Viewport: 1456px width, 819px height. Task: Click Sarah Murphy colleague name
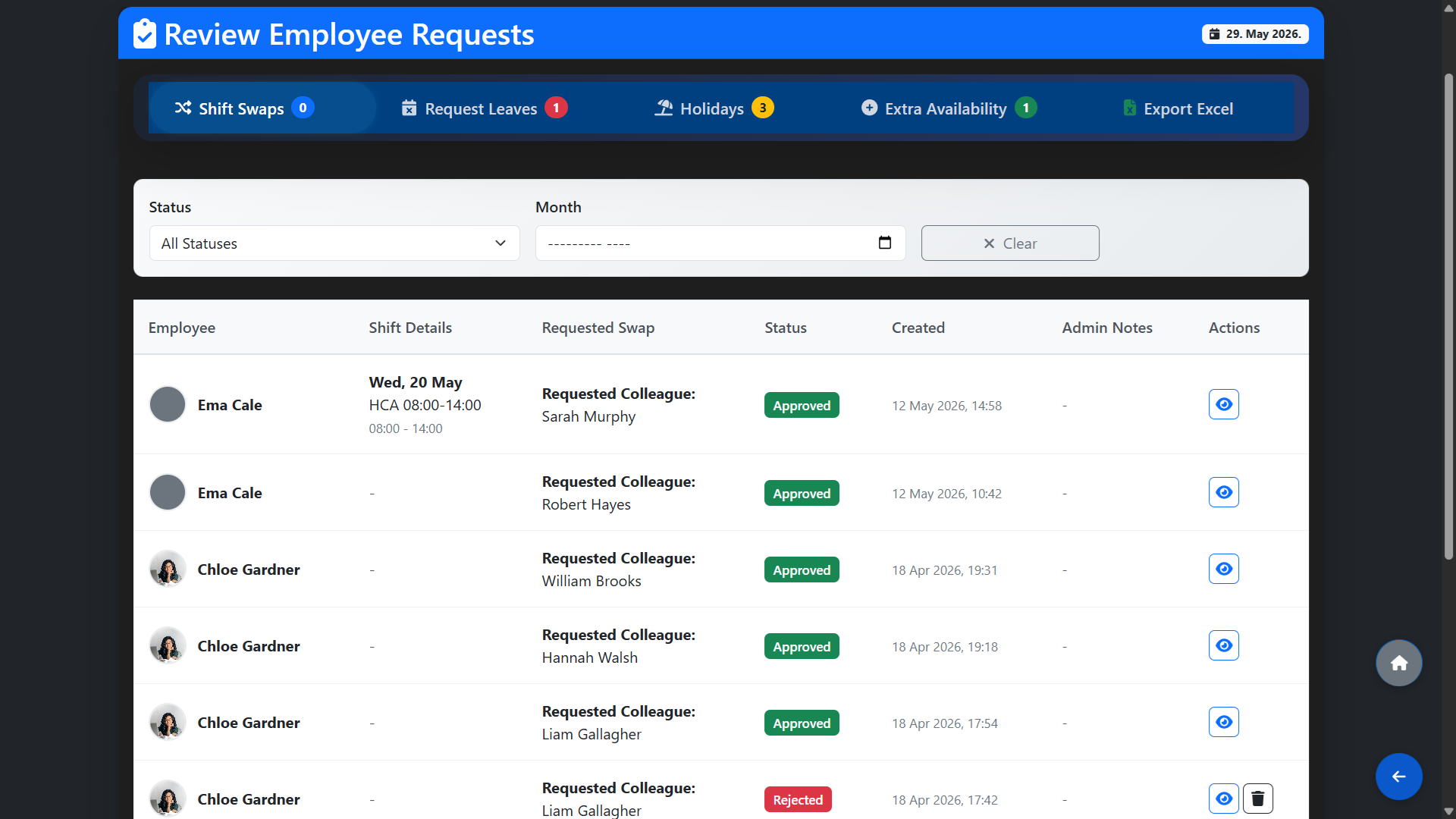pyautogui.click(x=588, y=416)
